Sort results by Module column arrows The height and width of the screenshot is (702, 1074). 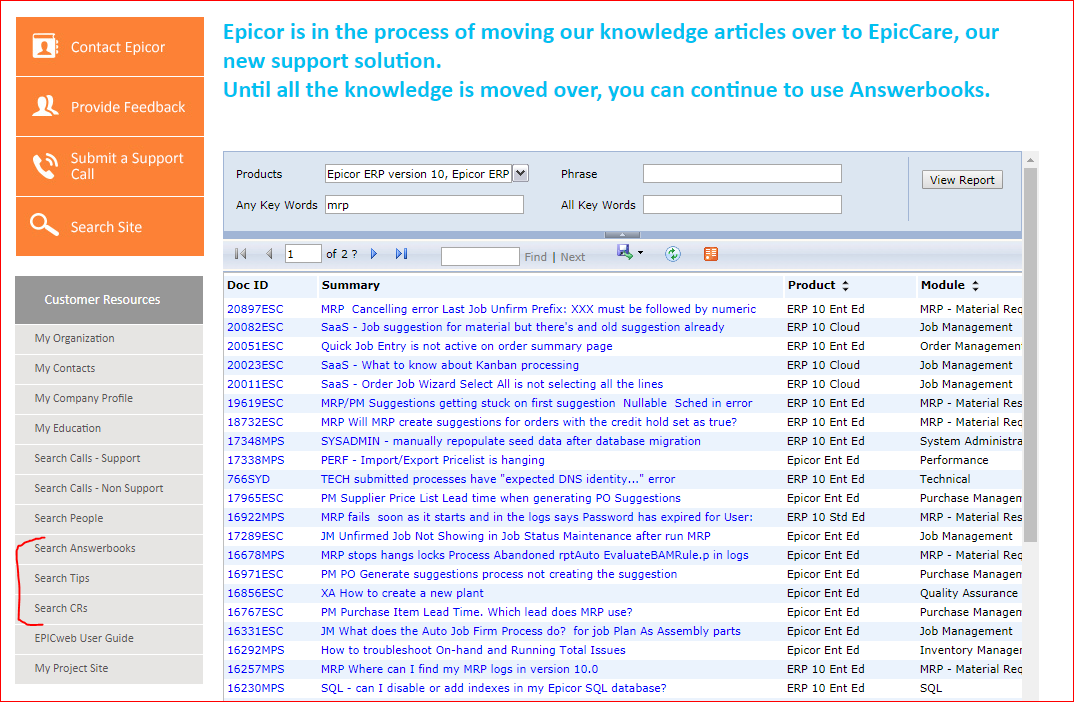tap(975, 286)
